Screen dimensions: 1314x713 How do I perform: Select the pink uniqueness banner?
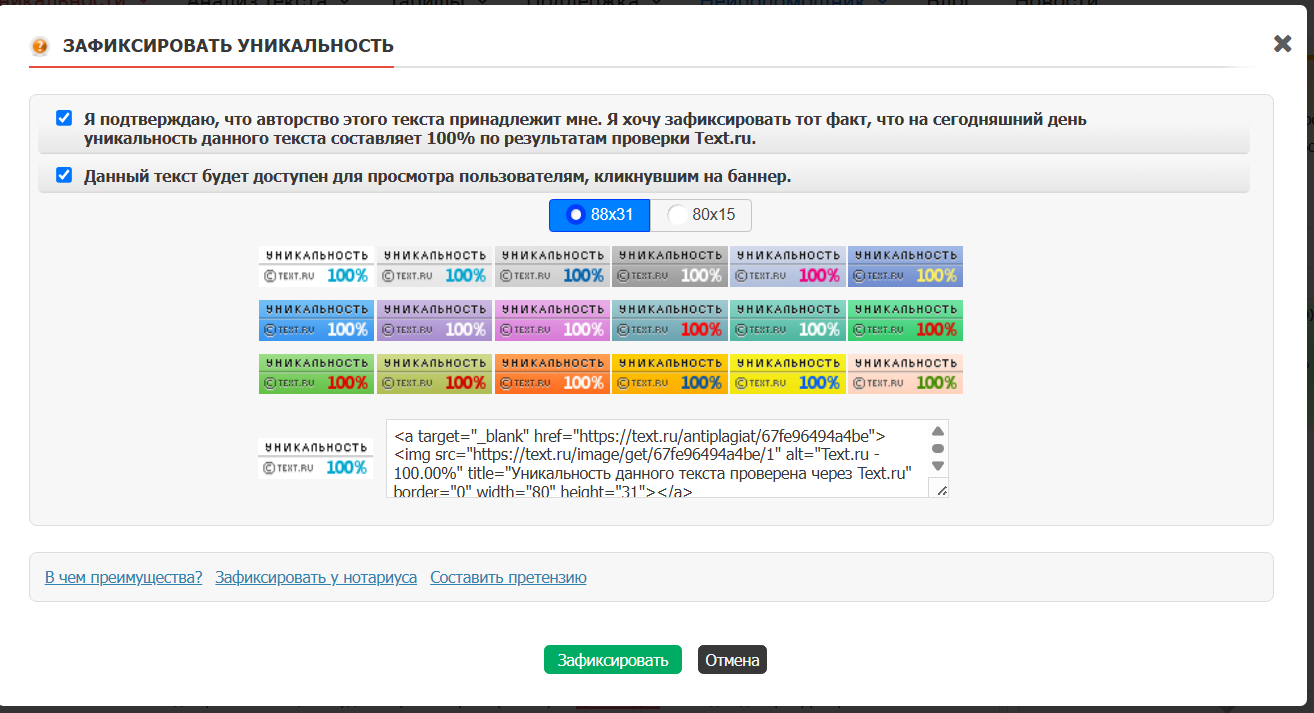coord(552,320)
